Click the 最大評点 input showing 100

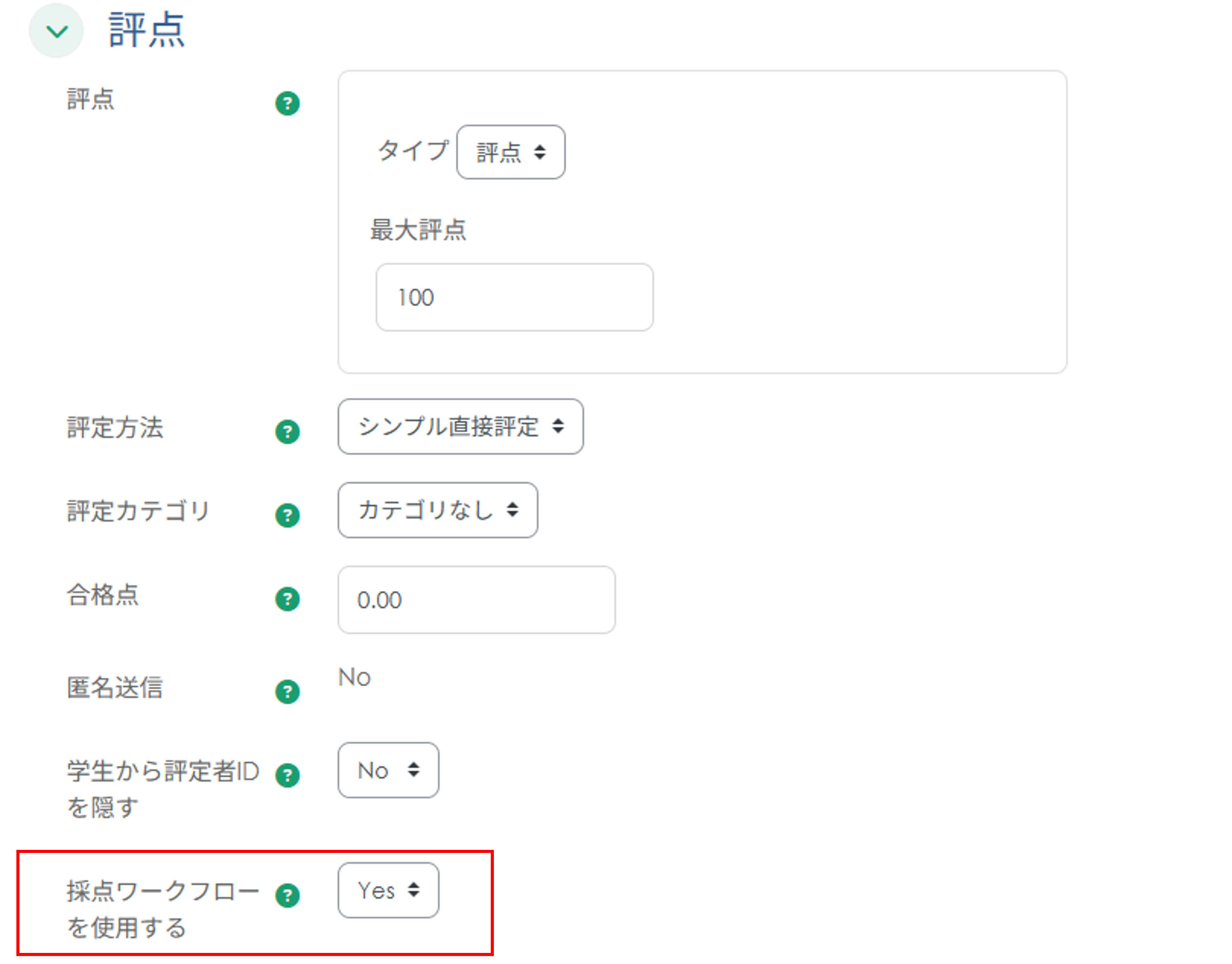514,297
